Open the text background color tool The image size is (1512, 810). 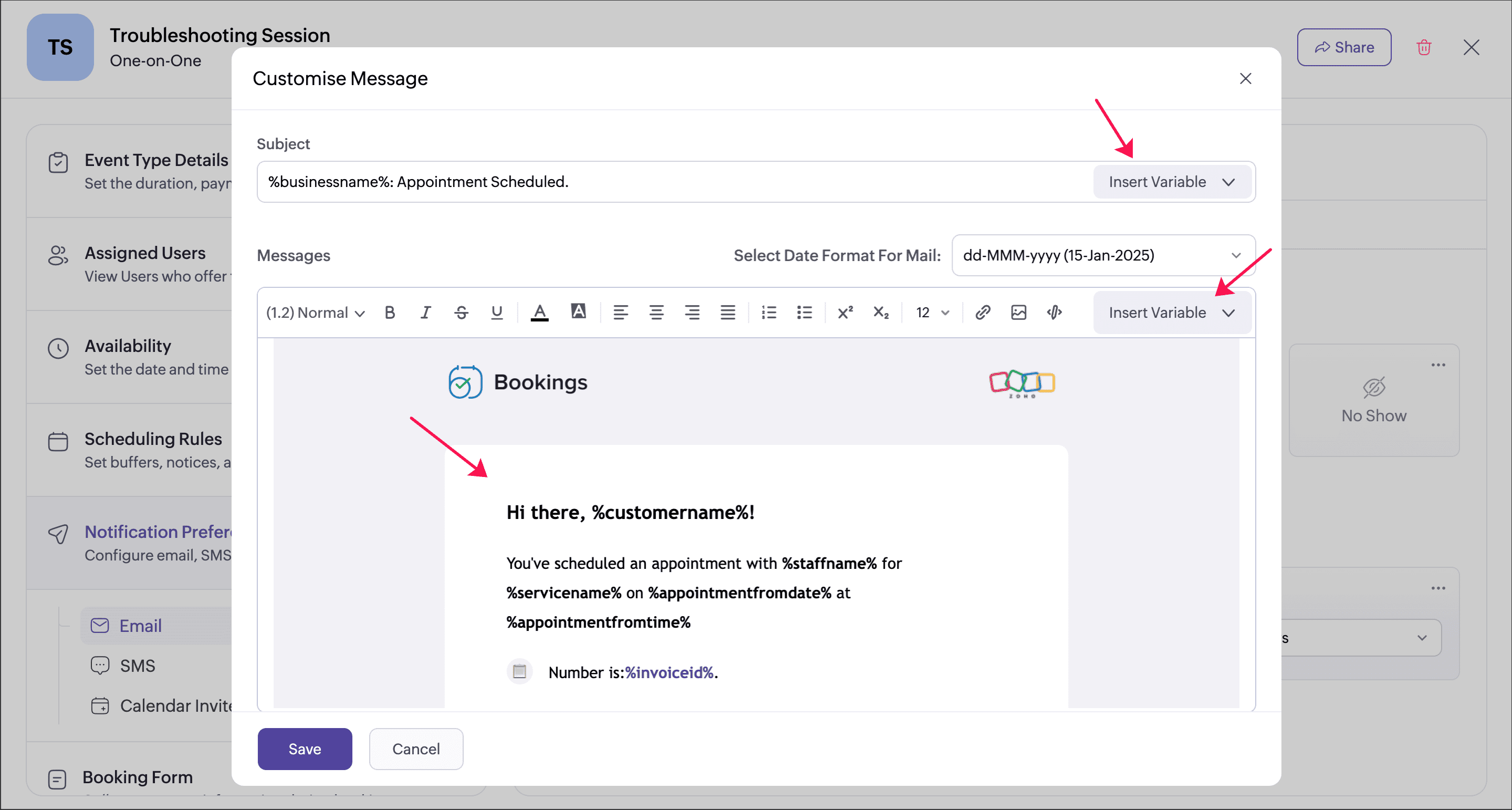(x=578, y=311)
